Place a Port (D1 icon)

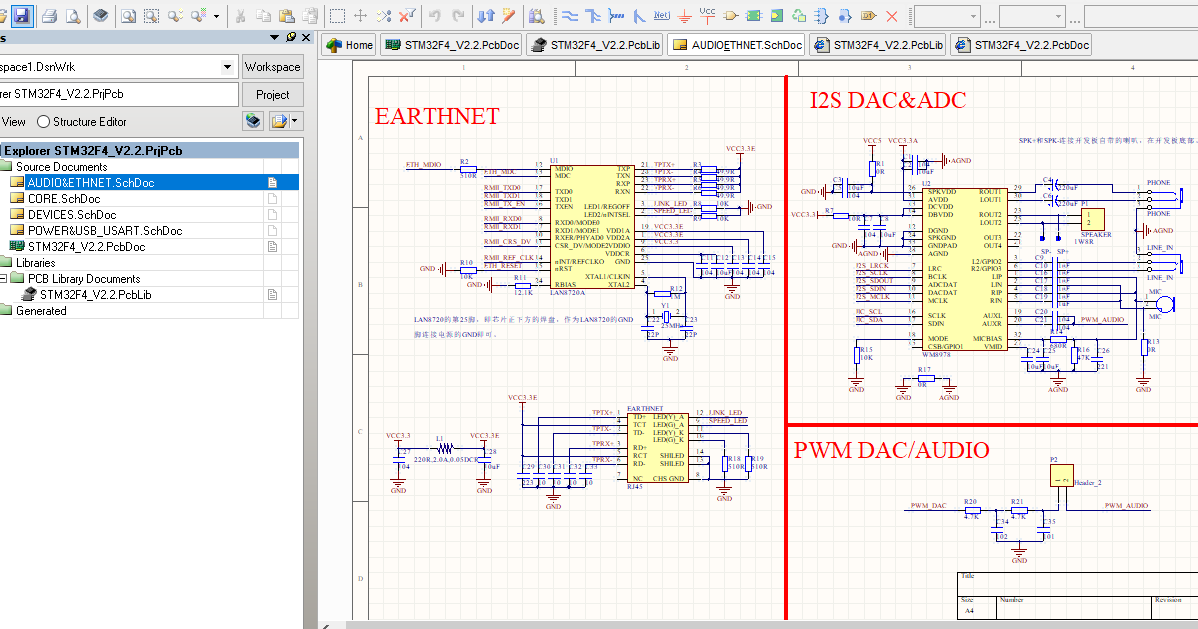pyautogui.click(x=868, y=15)
